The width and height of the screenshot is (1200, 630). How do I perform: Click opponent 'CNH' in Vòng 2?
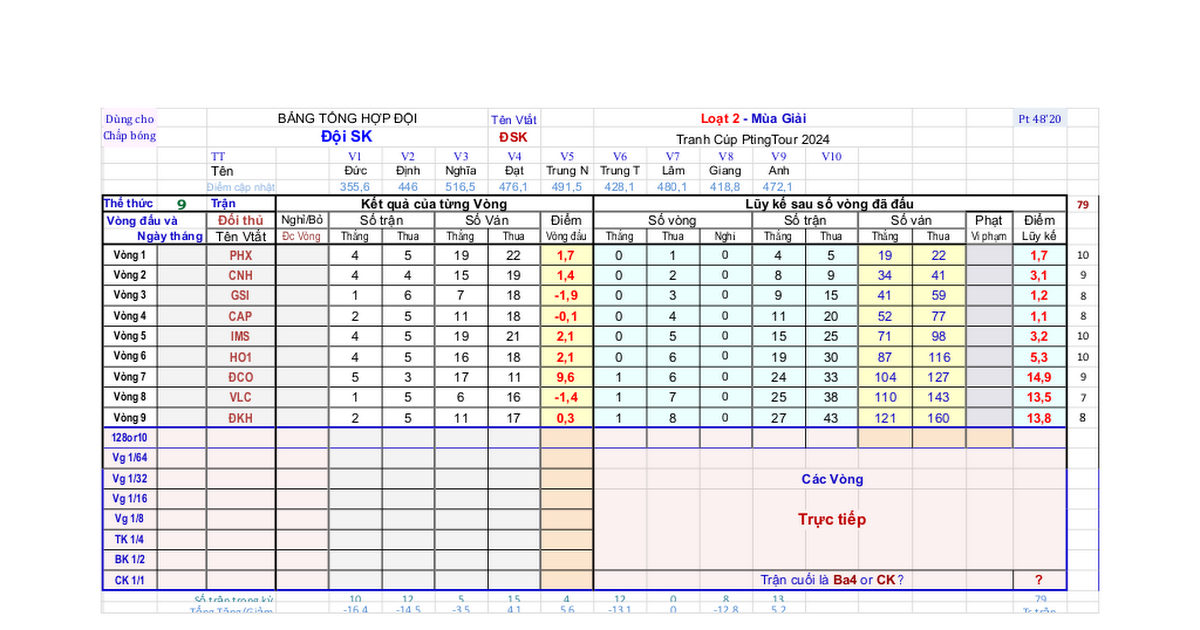coord(241,276)
